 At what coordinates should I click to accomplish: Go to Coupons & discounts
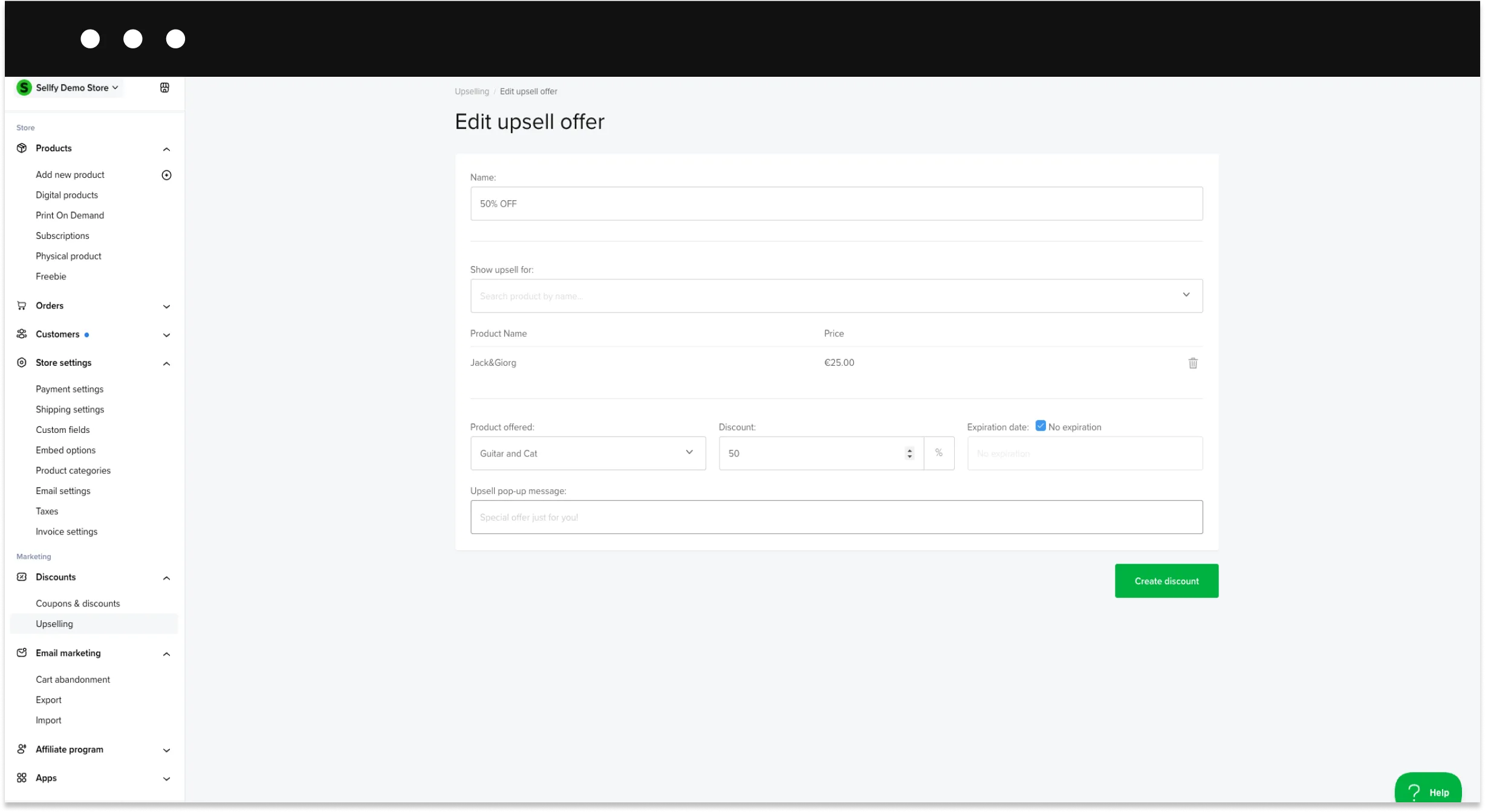77,604
